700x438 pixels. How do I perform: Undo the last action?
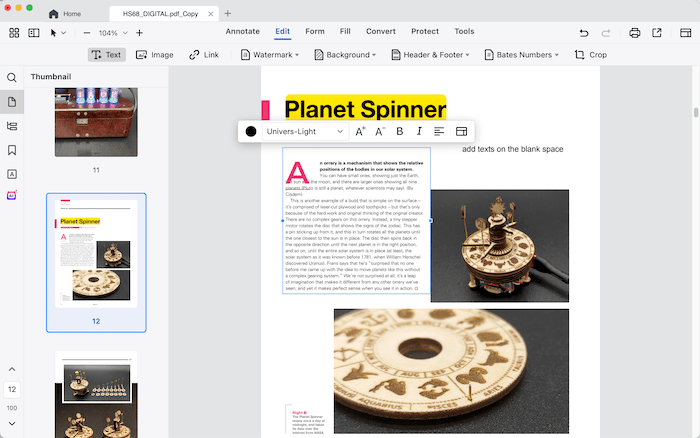(x=583, y=33)
